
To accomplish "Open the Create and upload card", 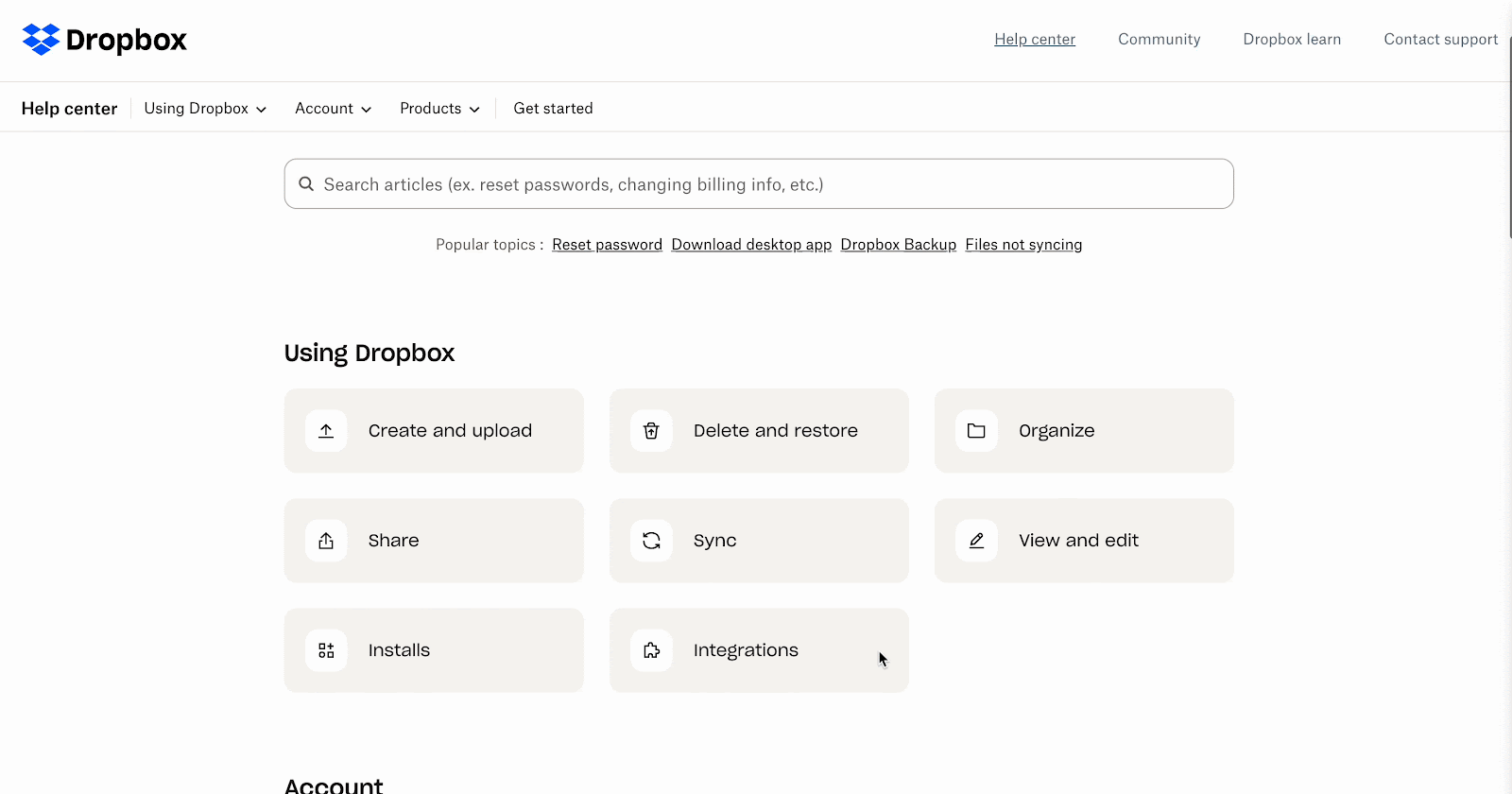I will coord(434,431).
